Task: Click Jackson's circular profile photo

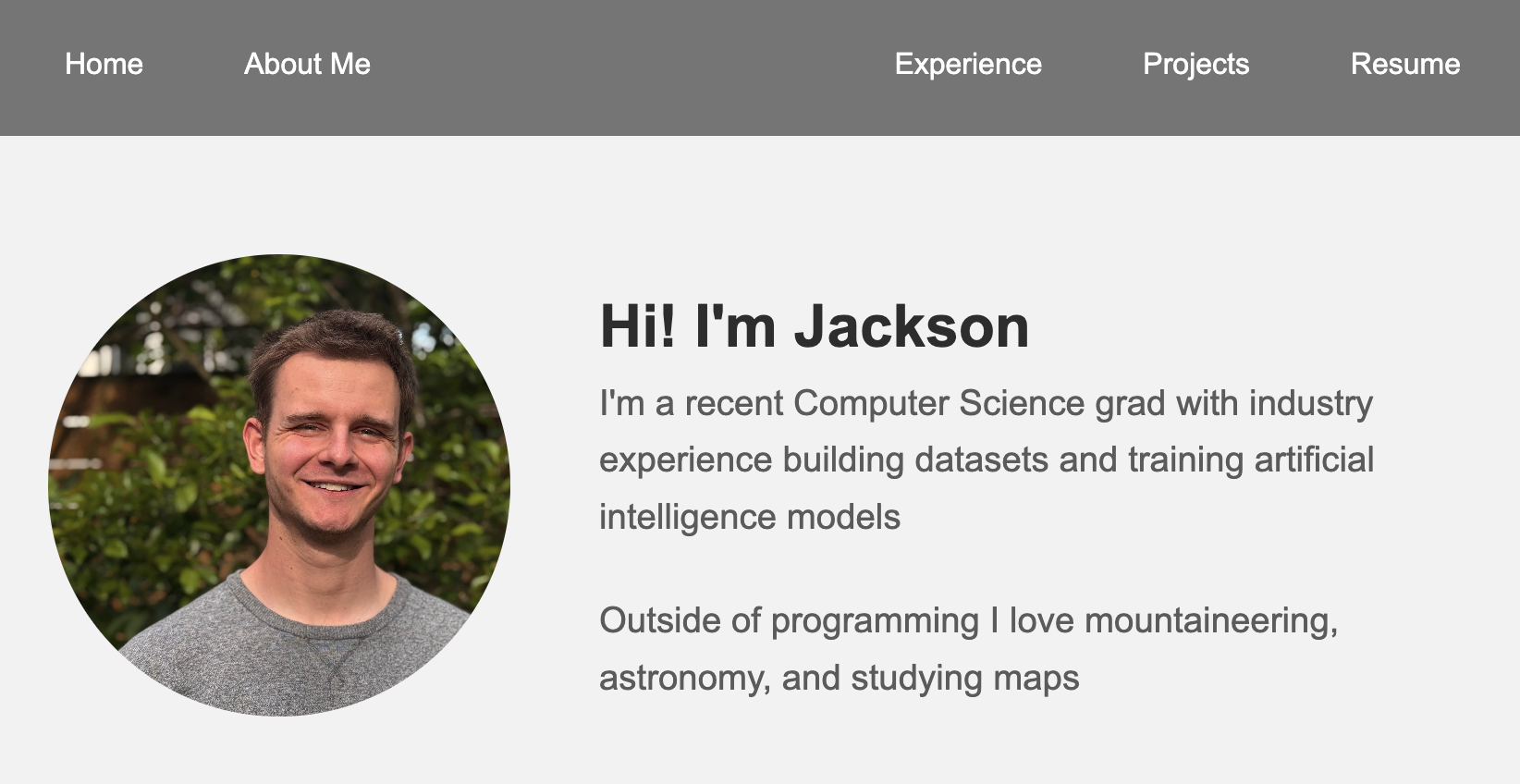Action: coord(279,485)
